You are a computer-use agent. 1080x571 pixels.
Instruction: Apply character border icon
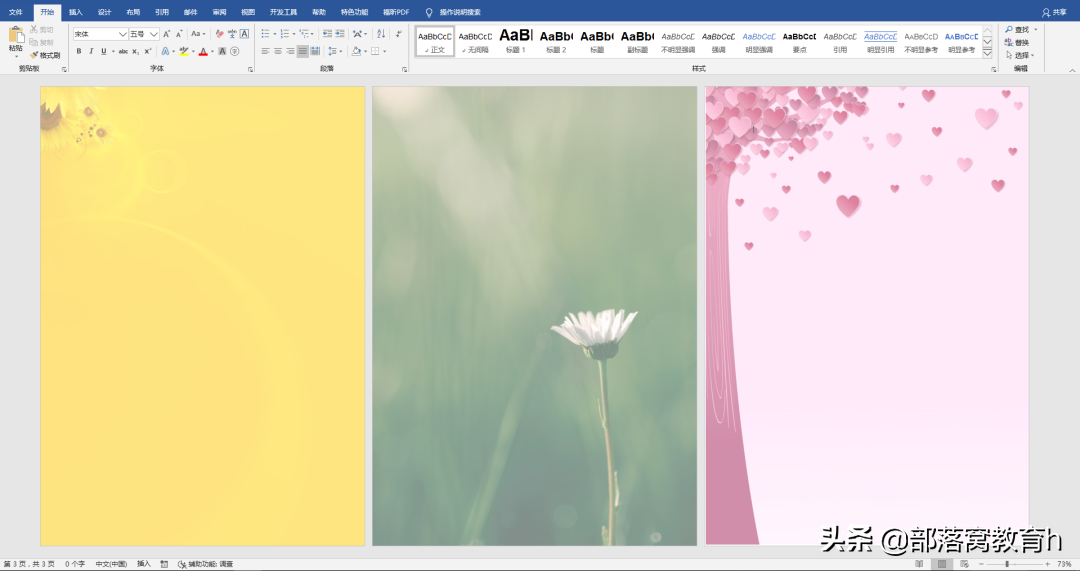(x=245, y=34)
